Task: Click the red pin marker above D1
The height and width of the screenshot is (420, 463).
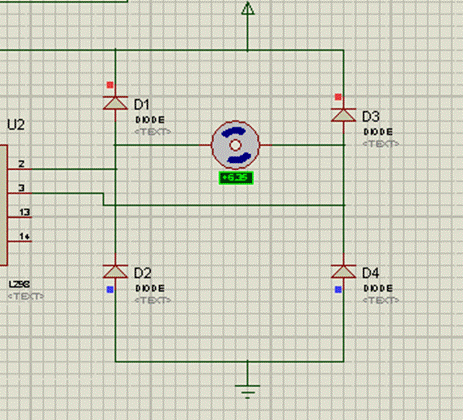Action: [110, 85]
